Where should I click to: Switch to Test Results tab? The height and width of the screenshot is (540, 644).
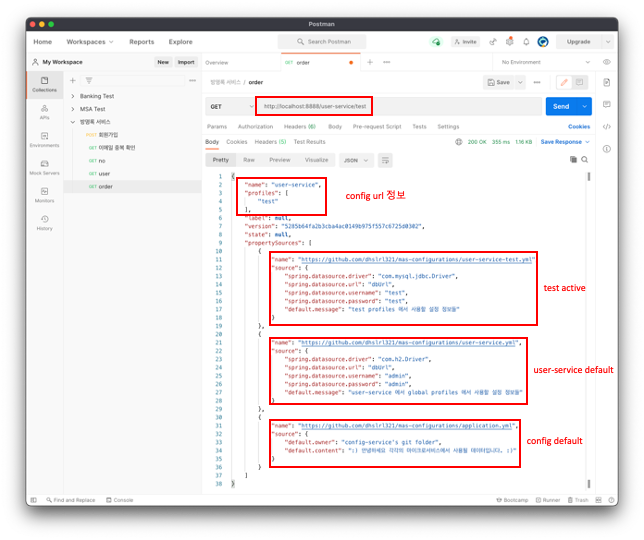coord(309,142)
